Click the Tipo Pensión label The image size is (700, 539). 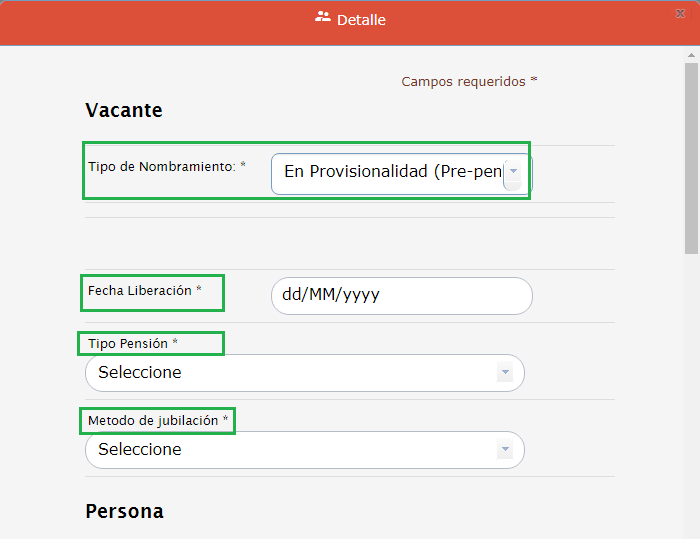[x=133, y=343]
